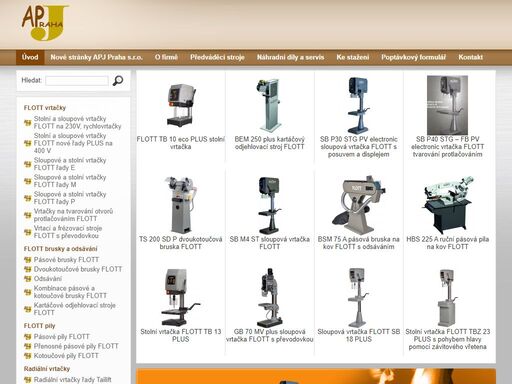Image resolution: width=512 pixels, height=384 pixels.
Task: Click the bullet icon beside Kotoučové pily FLOTT
Action: point(28,356)
